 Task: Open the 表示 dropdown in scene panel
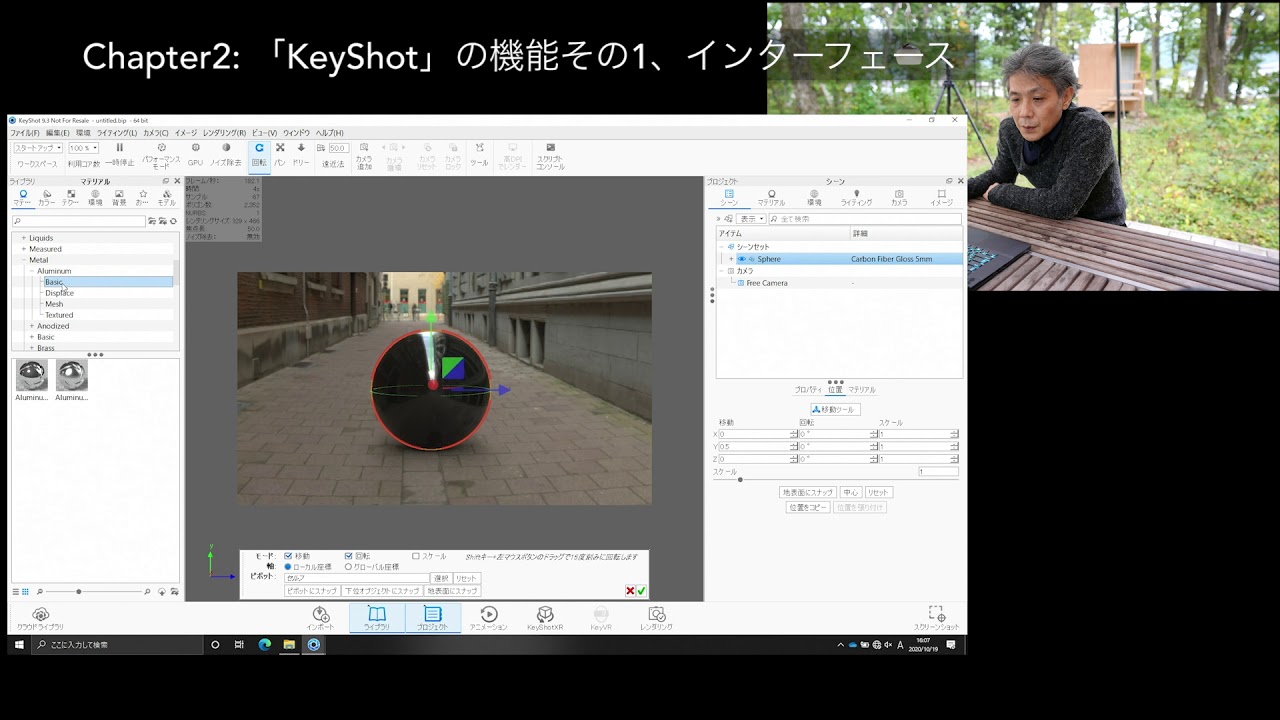point(752,219)
